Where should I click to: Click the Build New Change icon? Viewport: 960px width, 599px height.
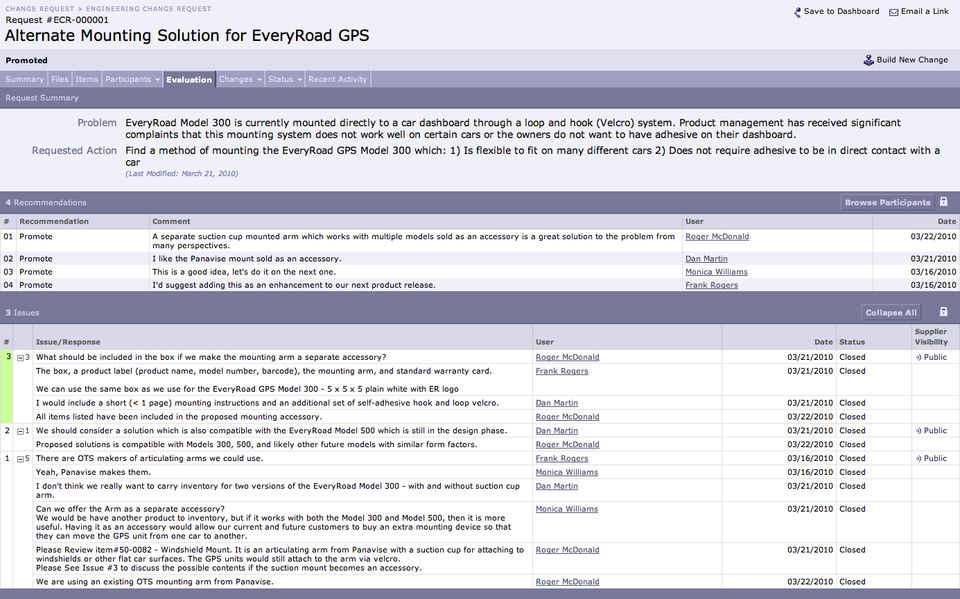pyautogui.click(x=868, y=60)
